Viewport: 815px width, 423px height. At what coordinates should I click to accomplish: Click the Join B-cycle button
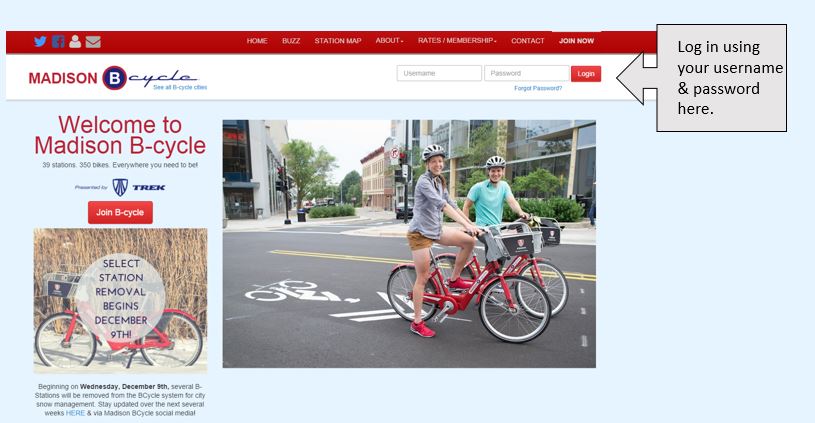click(120, 213)
